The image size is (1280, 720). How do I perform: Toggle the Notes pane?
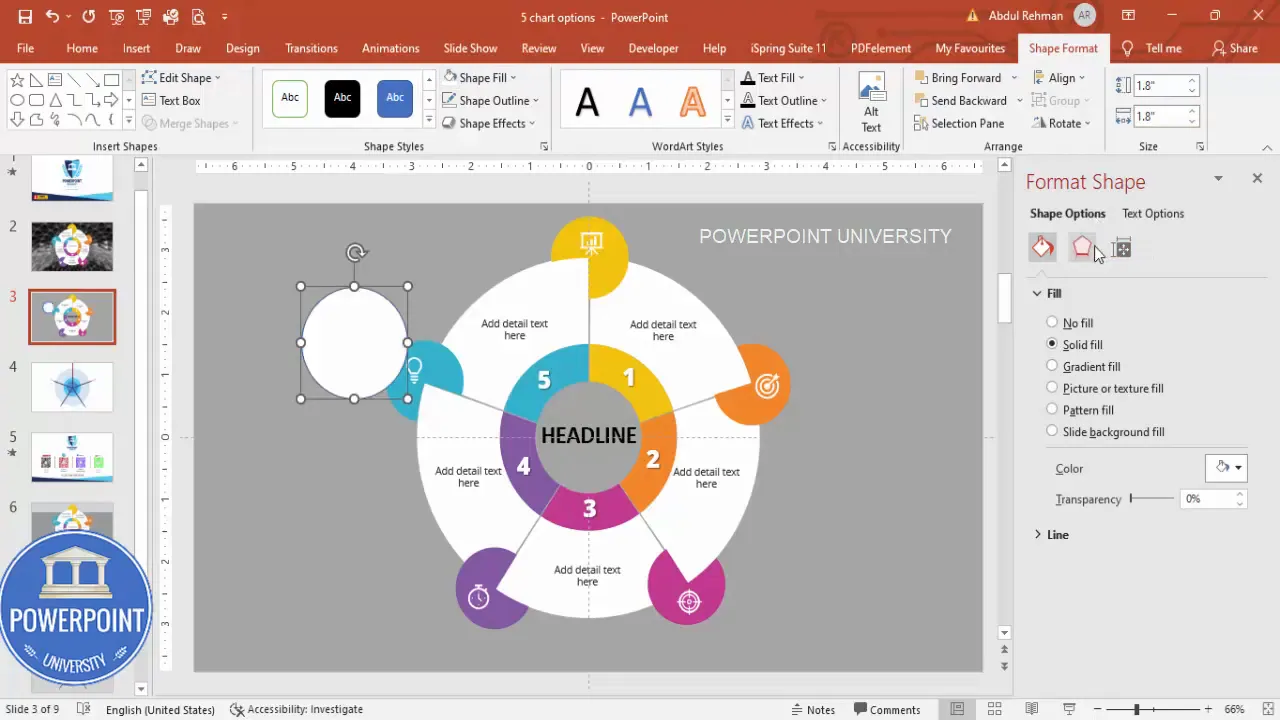(x=813, y=709)
